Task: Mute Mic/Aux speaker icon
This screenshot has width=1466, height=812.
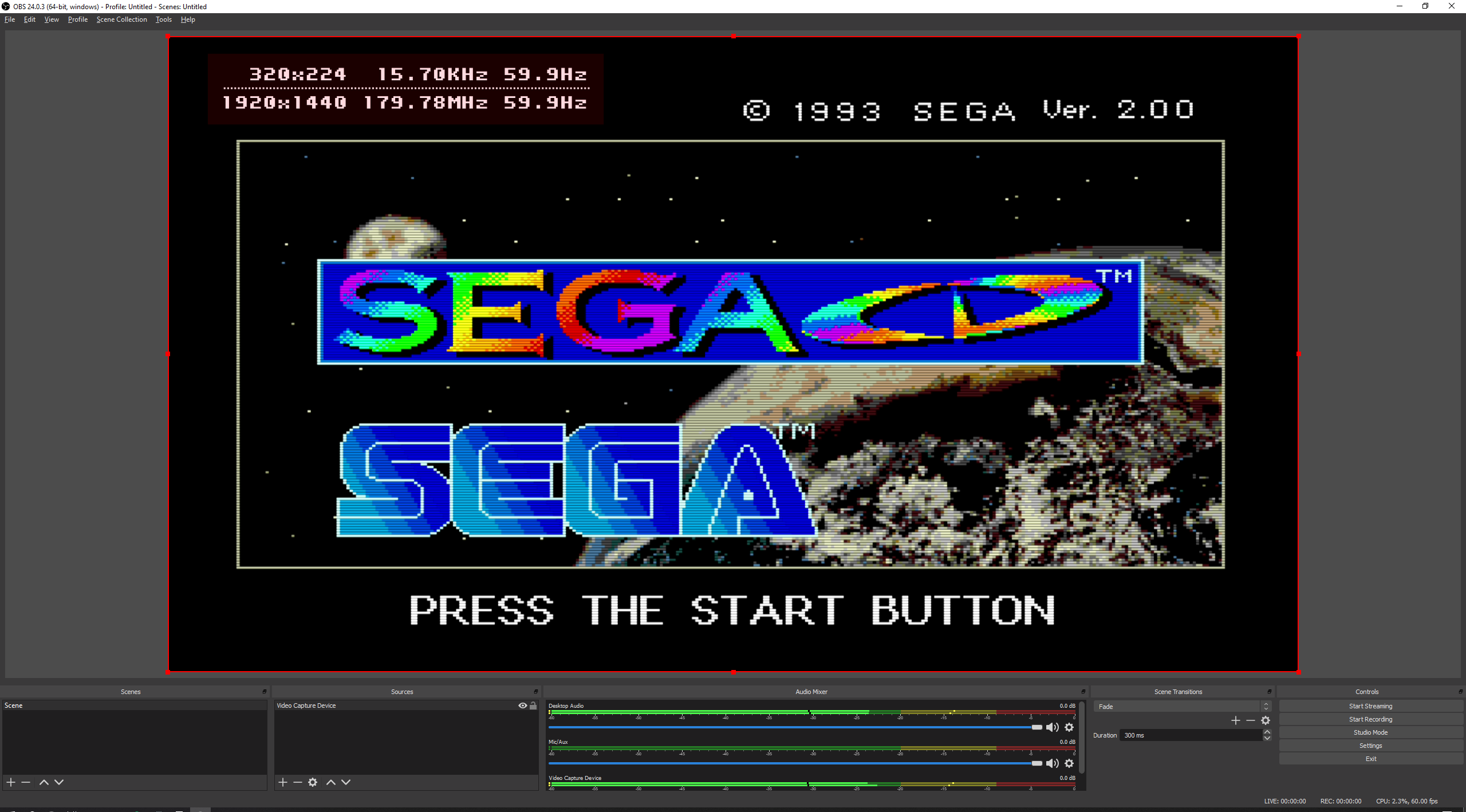Action: tap(1053, 763)
